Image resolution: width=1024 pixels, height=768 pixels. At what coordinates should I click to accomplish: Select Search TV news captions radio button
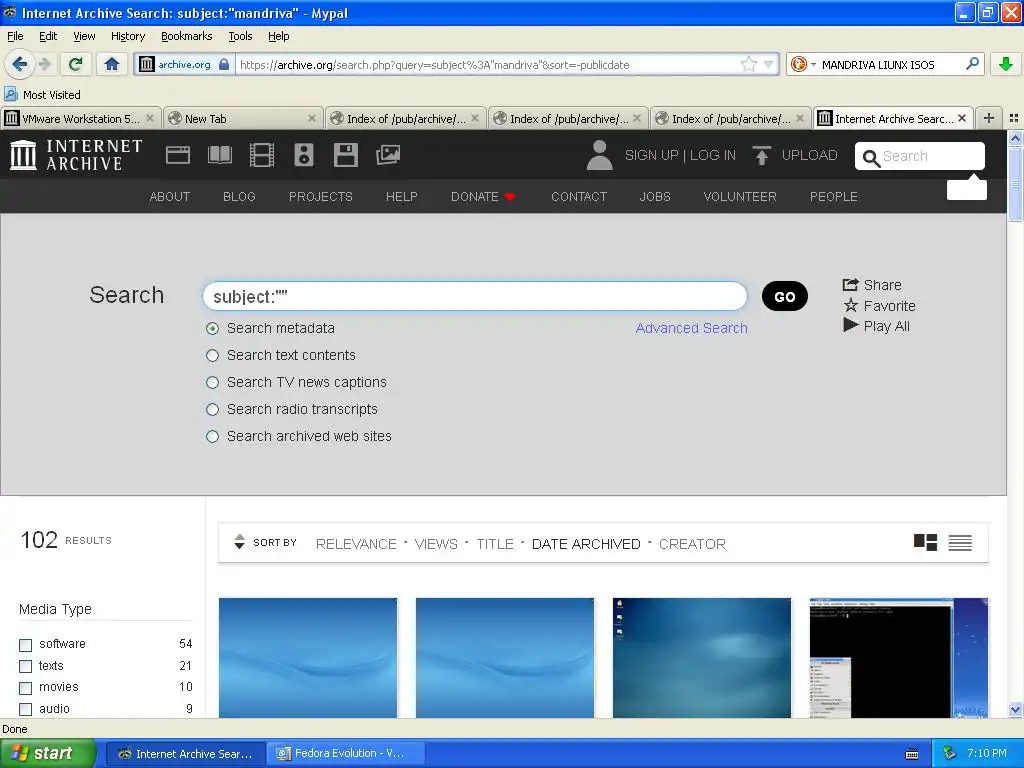tap(212, 382)
